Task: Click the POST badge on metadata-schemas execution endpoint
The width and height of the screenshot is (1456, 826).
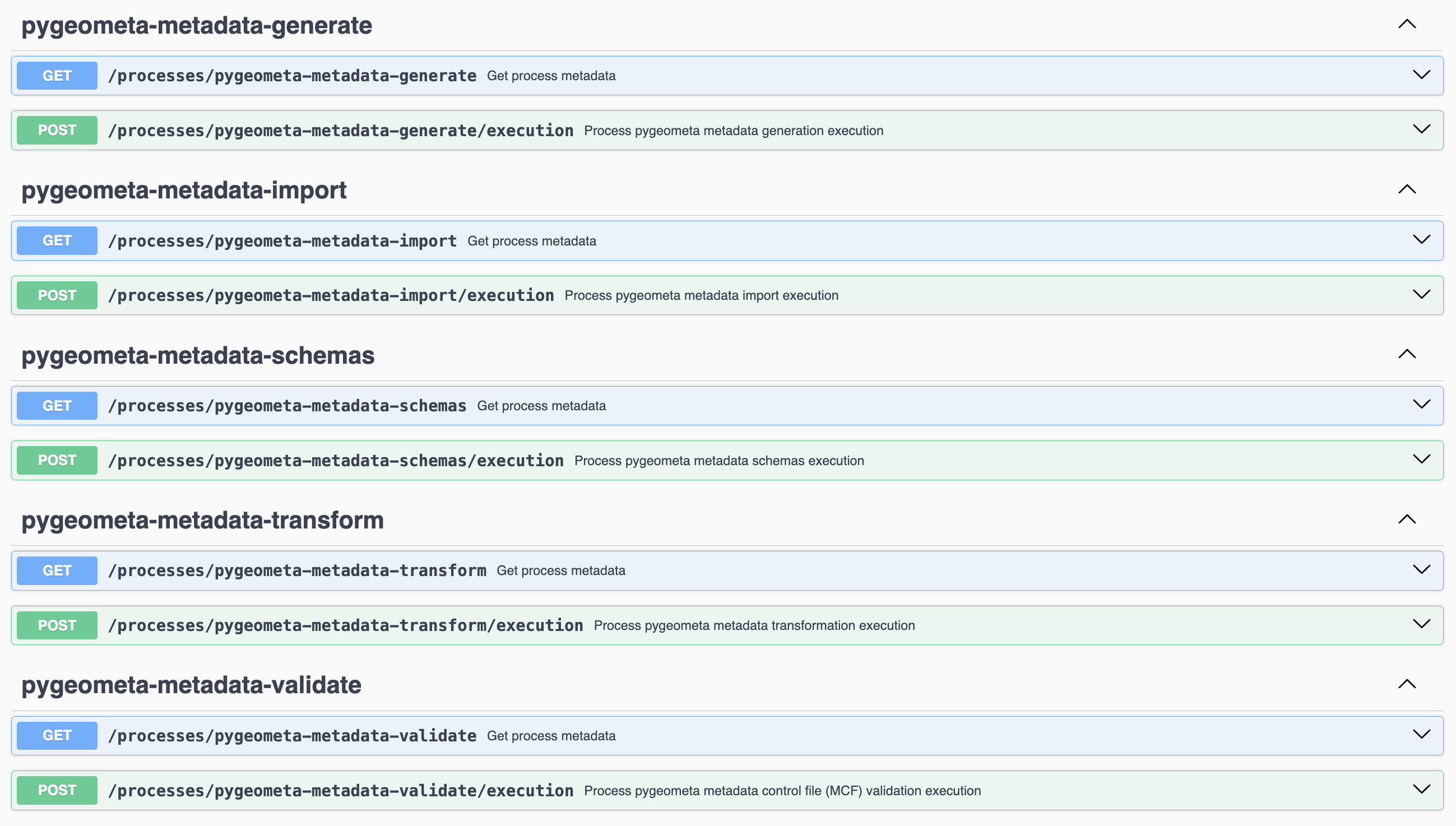Action: point(56,460)
